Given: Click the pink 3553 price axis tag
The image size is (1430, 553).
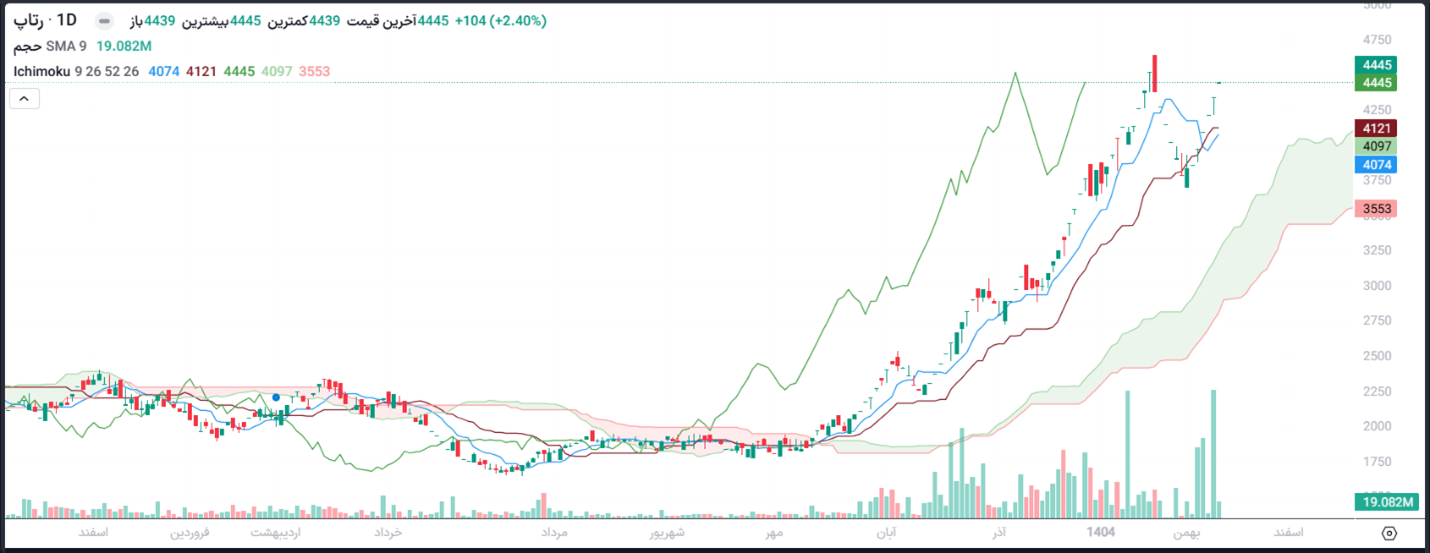Looking at the screenshot, I should [1376, 208].
